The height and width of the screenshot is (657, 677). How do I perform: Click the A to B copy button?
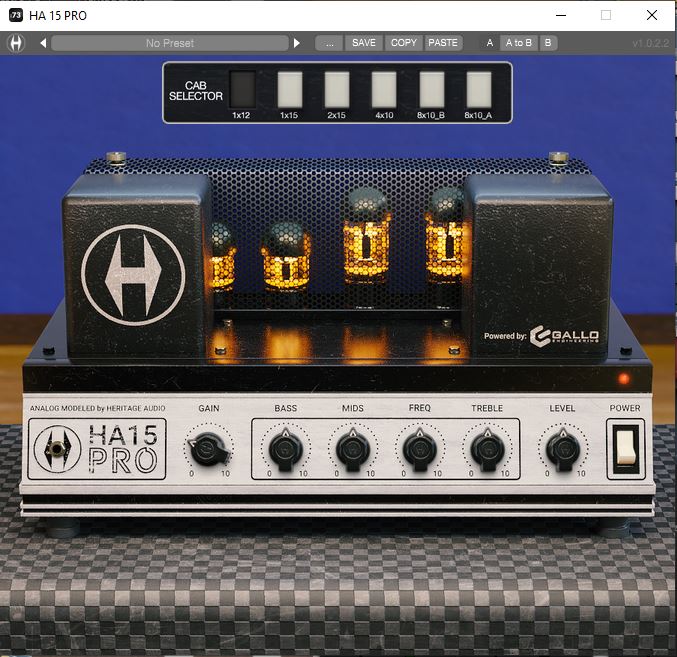pos(519,43)
